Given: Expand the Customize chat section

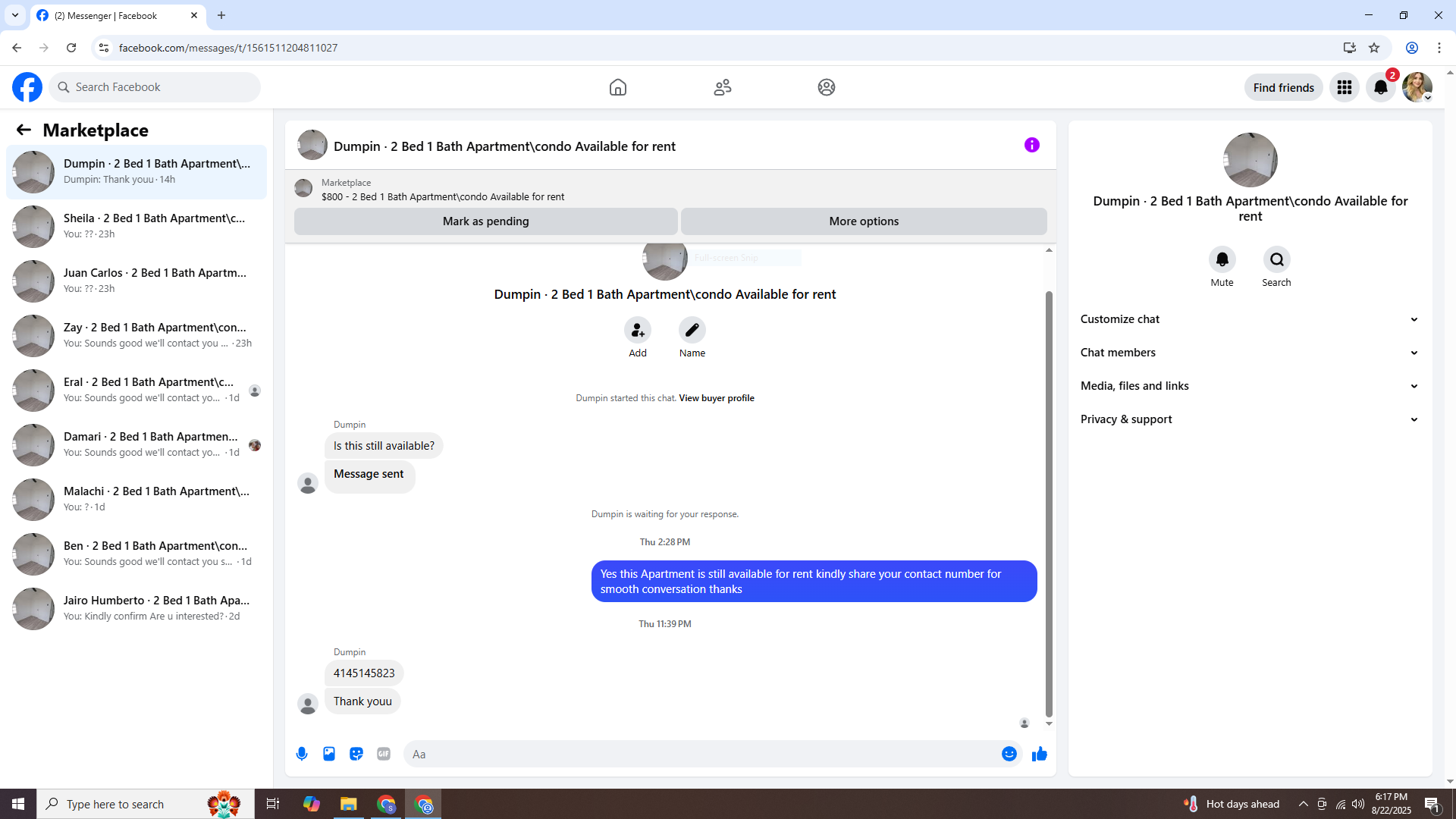Looking at the screenshot, I should point(1249,319).
